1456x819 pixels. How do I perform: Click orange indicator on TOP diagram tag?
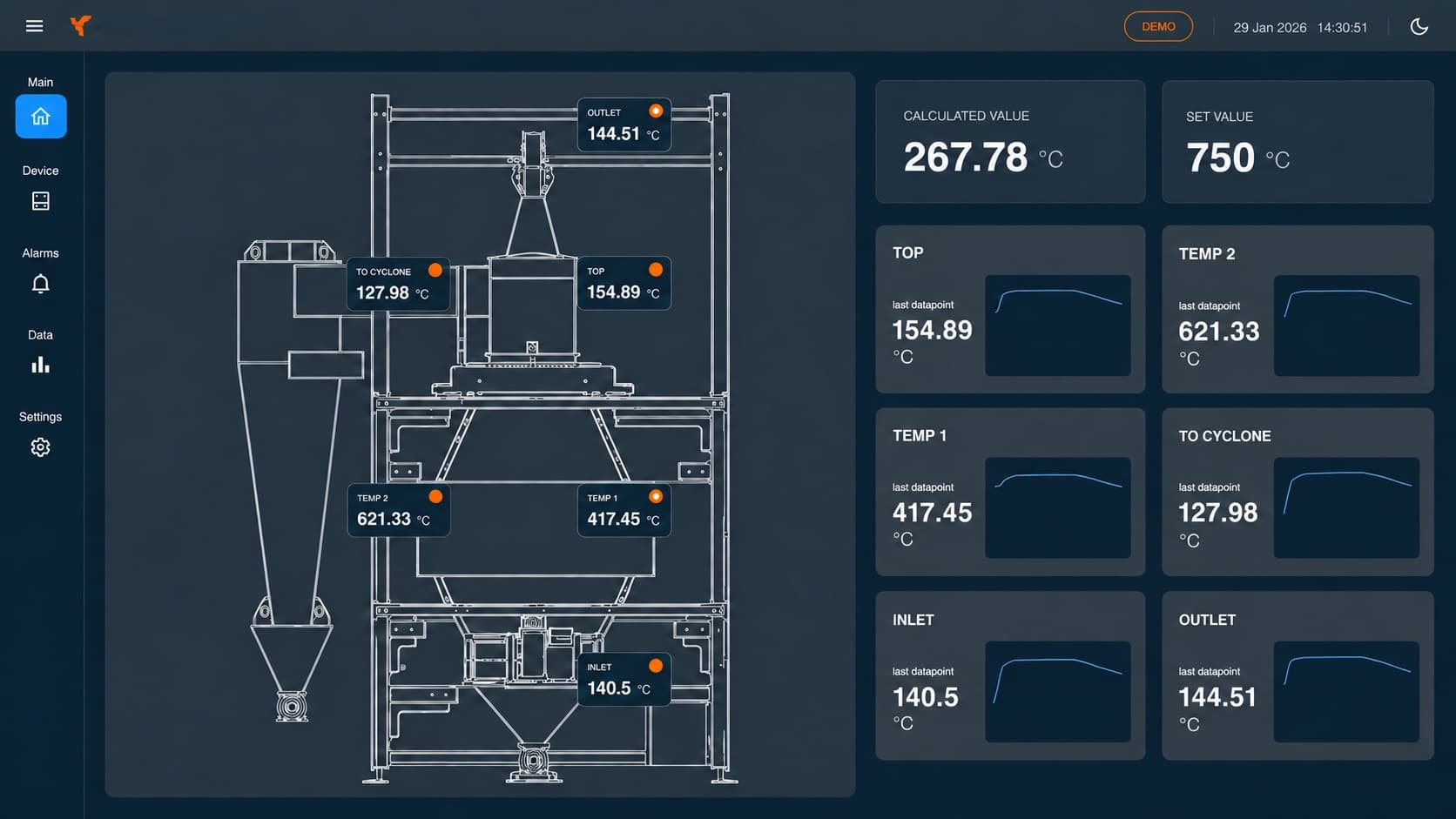[x=656, y=270]
